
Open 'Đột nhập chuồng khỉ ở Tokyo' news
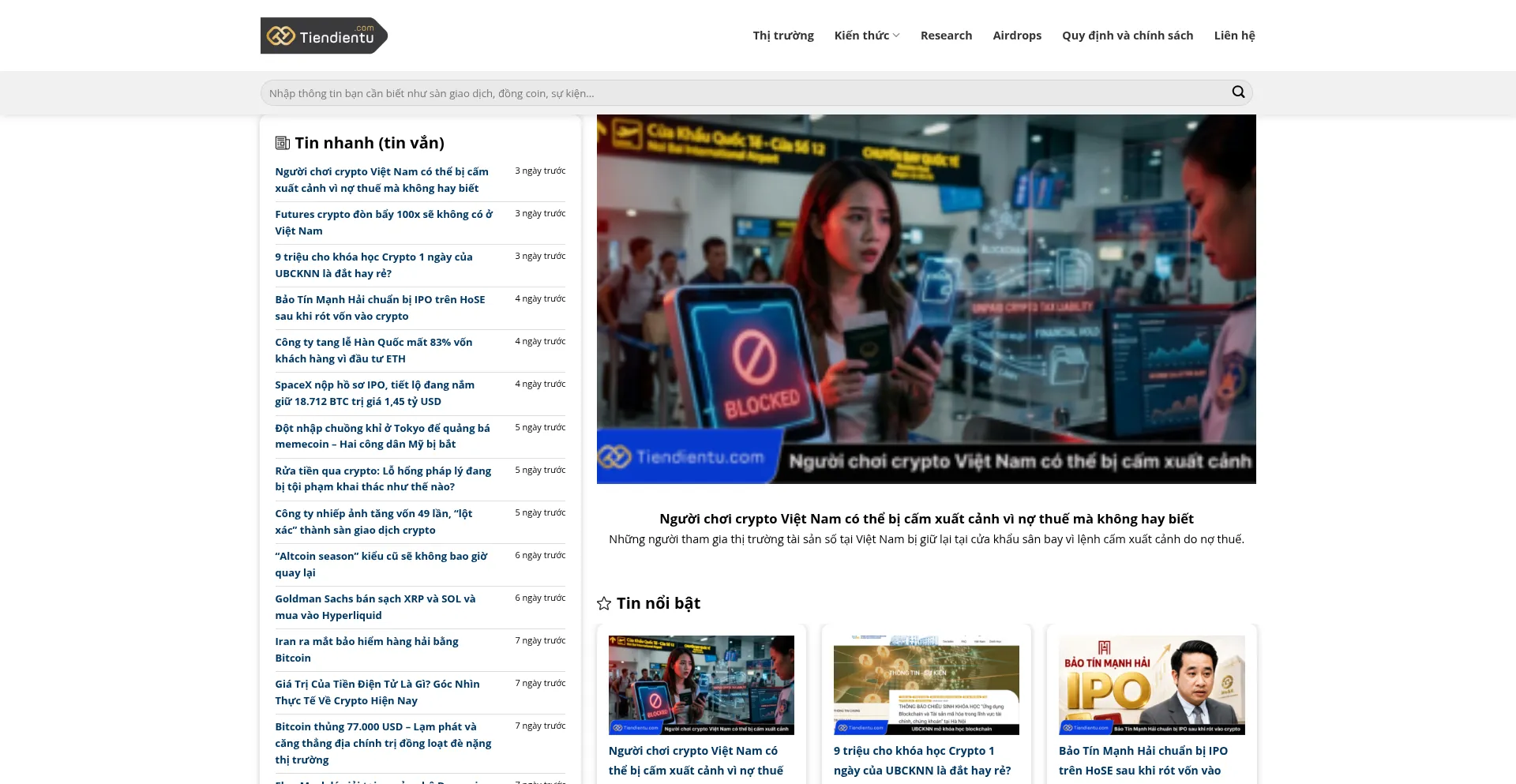pos(382,436)
